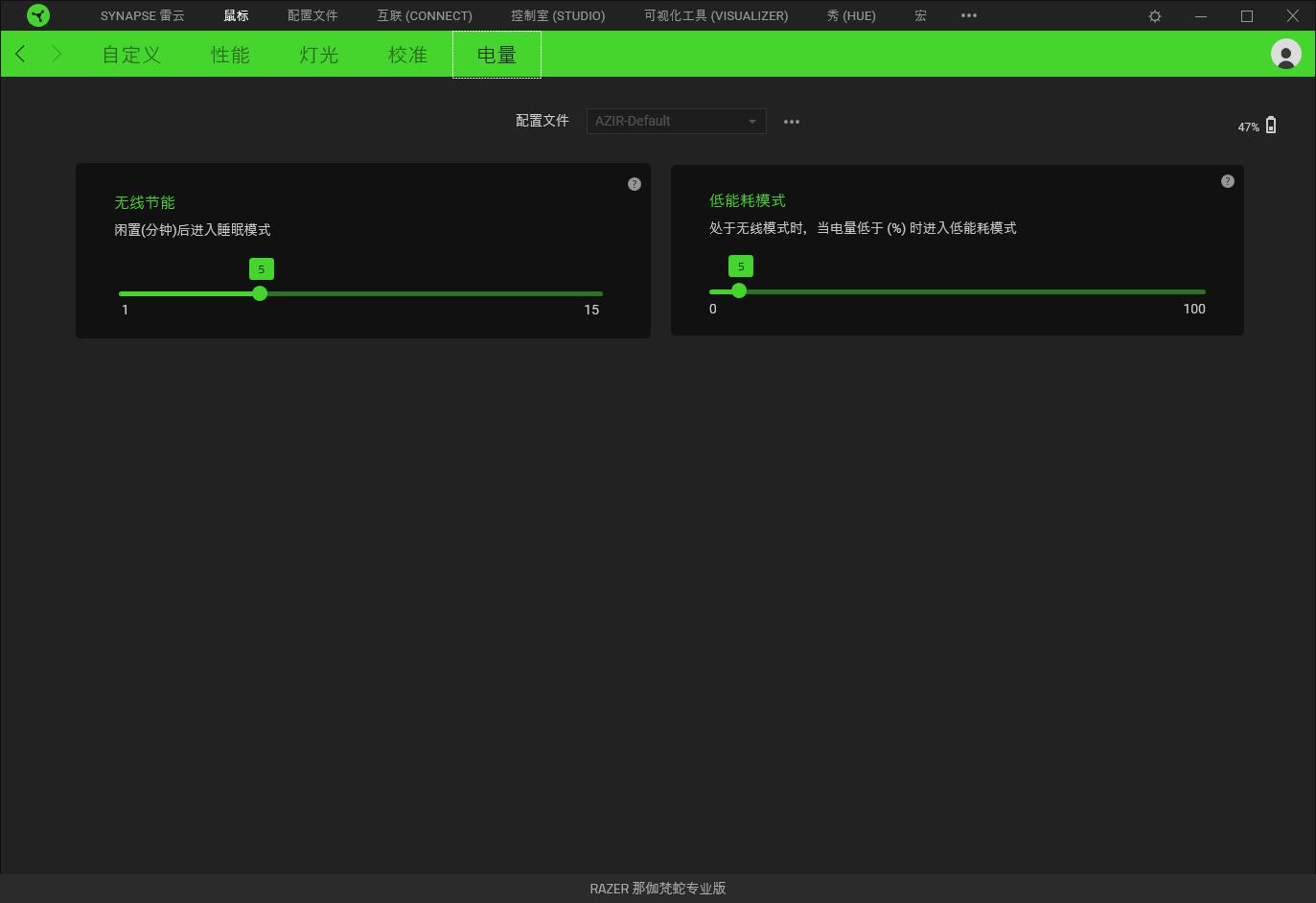Close the Synapse window
Image resolution: width=1316 pixels, height=903 pixels.
(1293, 16)
